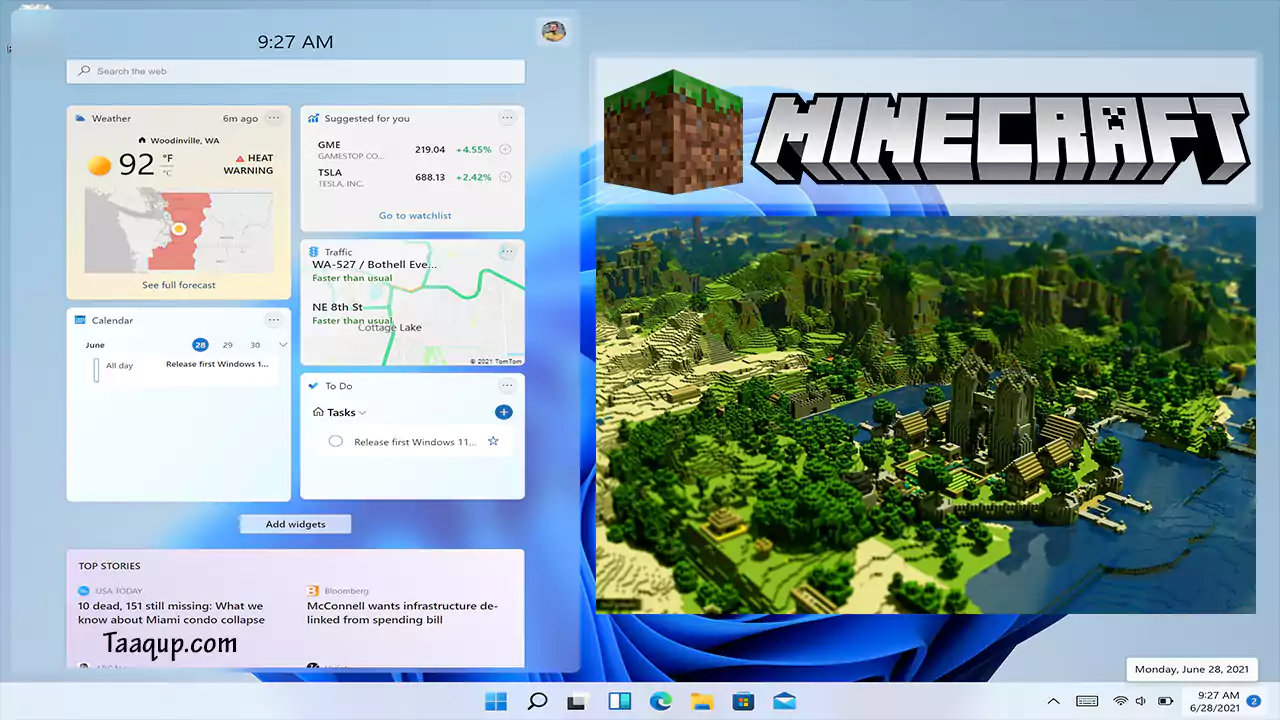This screenshot has width=1280, height=720.
Task: Open Weather widget options menu
Action: (273, 118)
